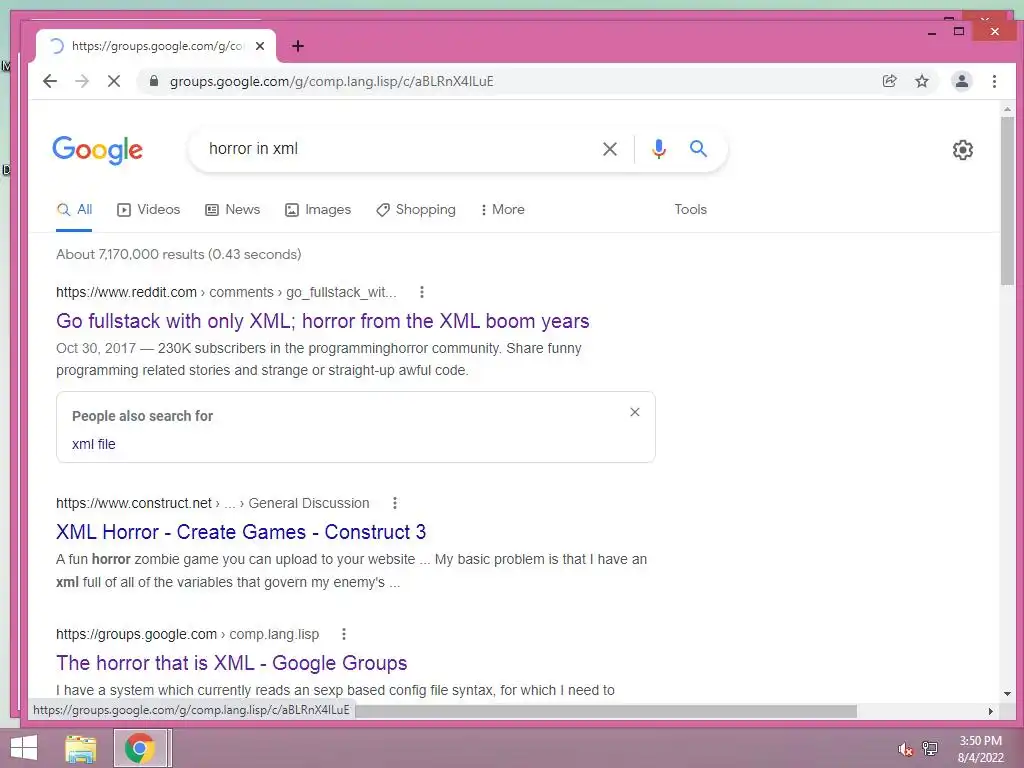Click the browser forward arrow

tap(82, 81)
